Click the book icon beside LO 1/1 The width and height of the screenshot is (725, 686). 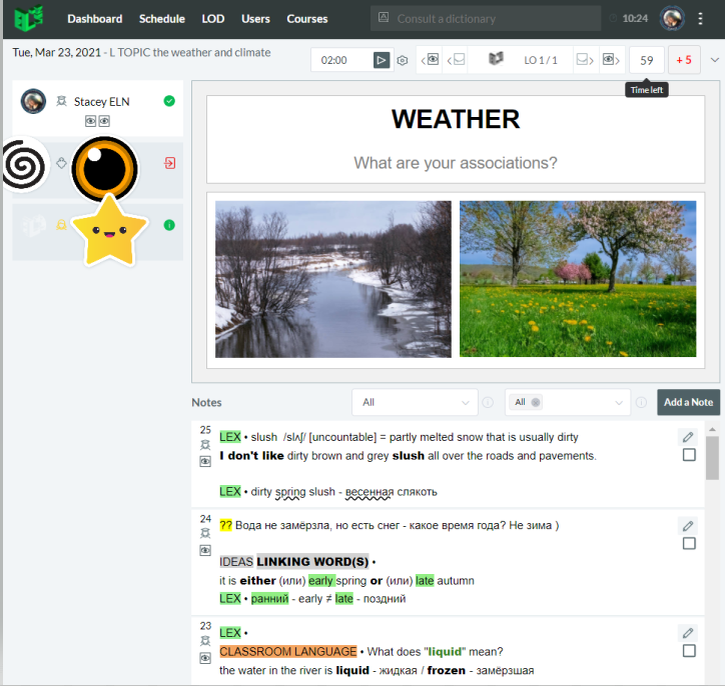point(496,59)
